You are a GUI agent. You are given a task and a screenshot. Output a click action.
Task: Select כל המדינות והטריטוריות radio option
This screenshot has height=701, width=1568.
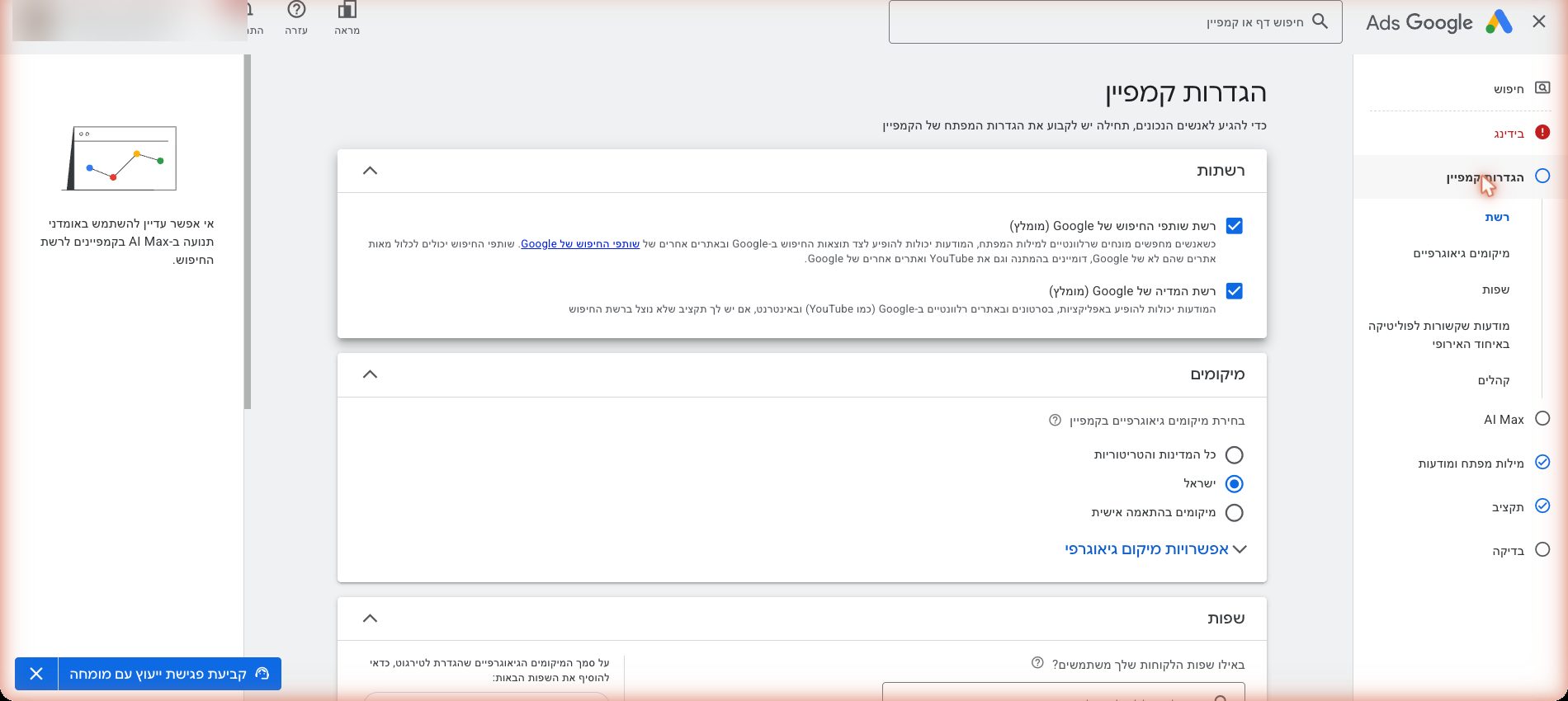1235,455
